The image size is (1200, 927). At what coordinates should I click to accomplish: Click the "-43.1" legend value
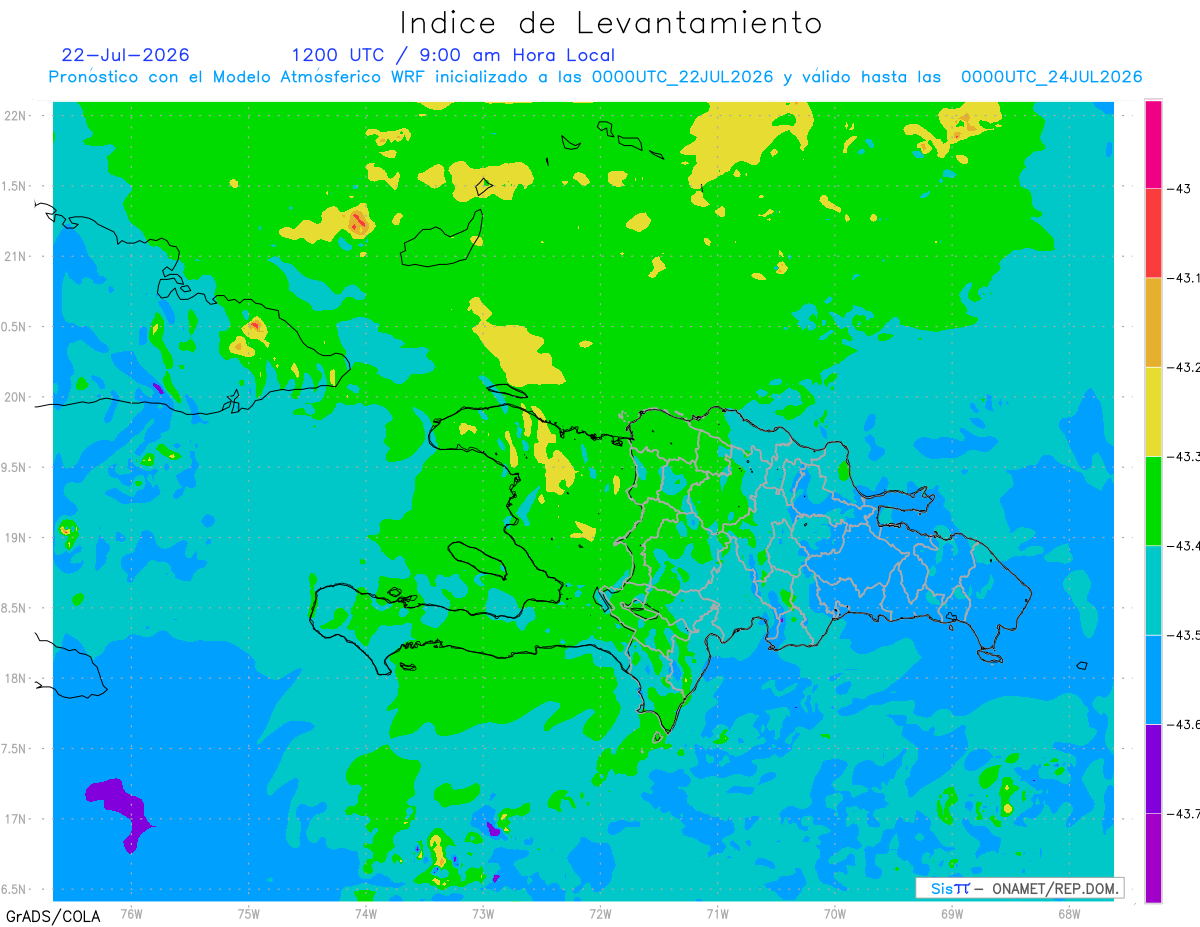click(x=1182, y=278)
